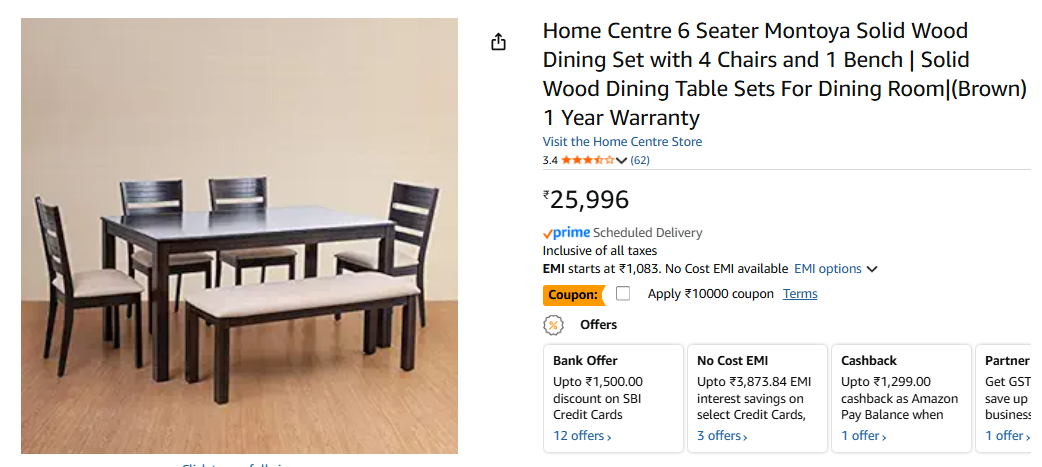Screen dimensions: 1042x467
Task: Visit the Home Centre Store link
Action: (622, 142)
